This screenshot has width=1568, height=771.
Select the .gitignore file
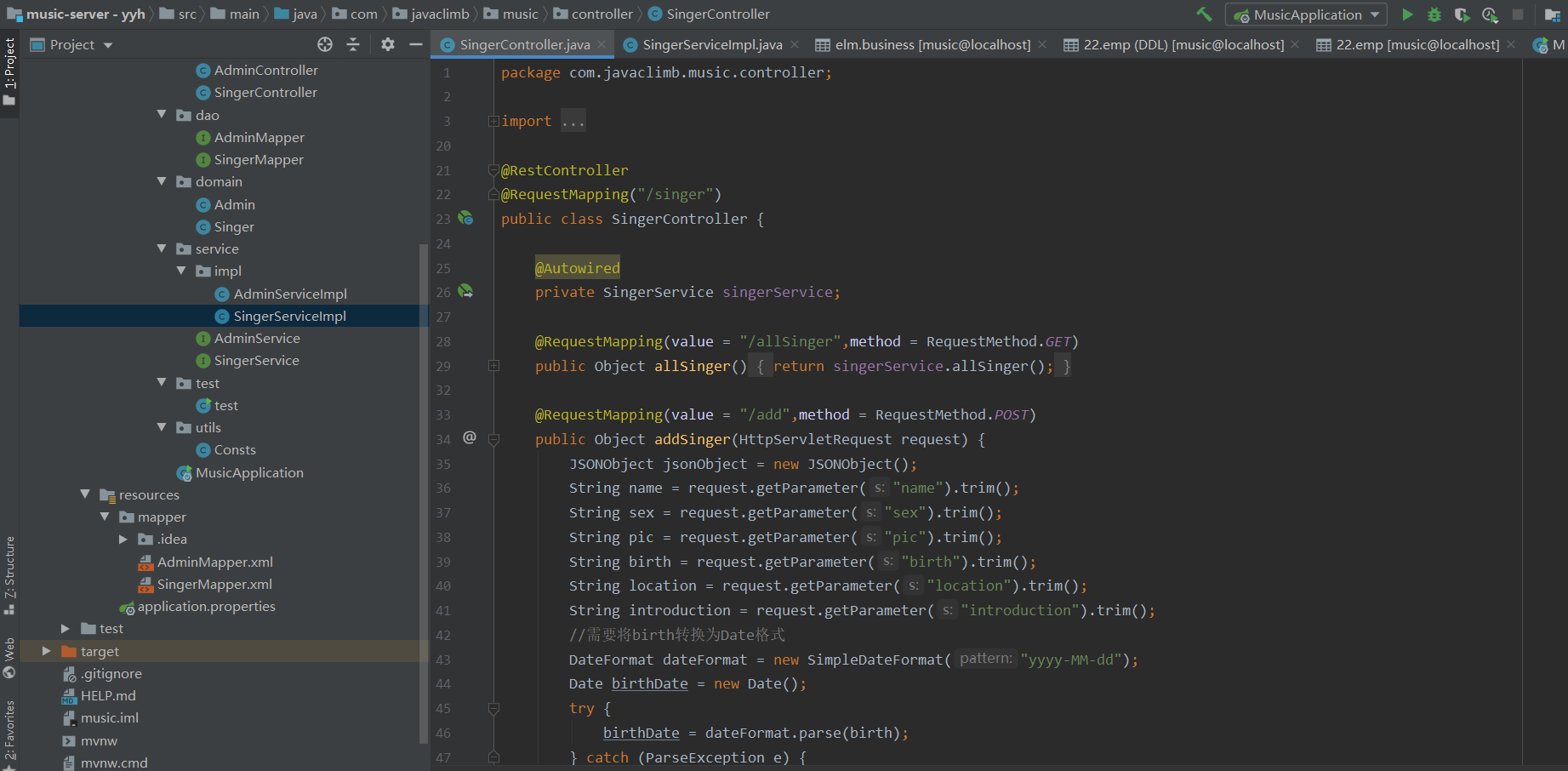click(111, 673)
